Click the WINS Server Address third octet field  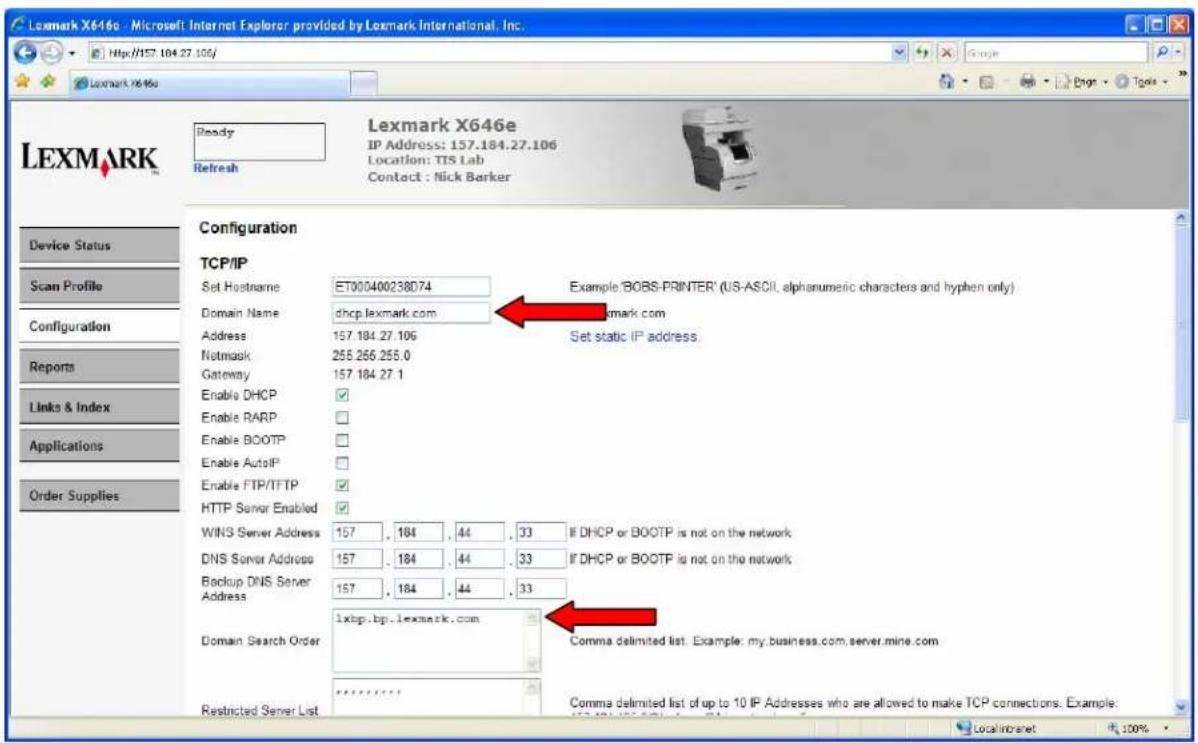click(480, 533)
